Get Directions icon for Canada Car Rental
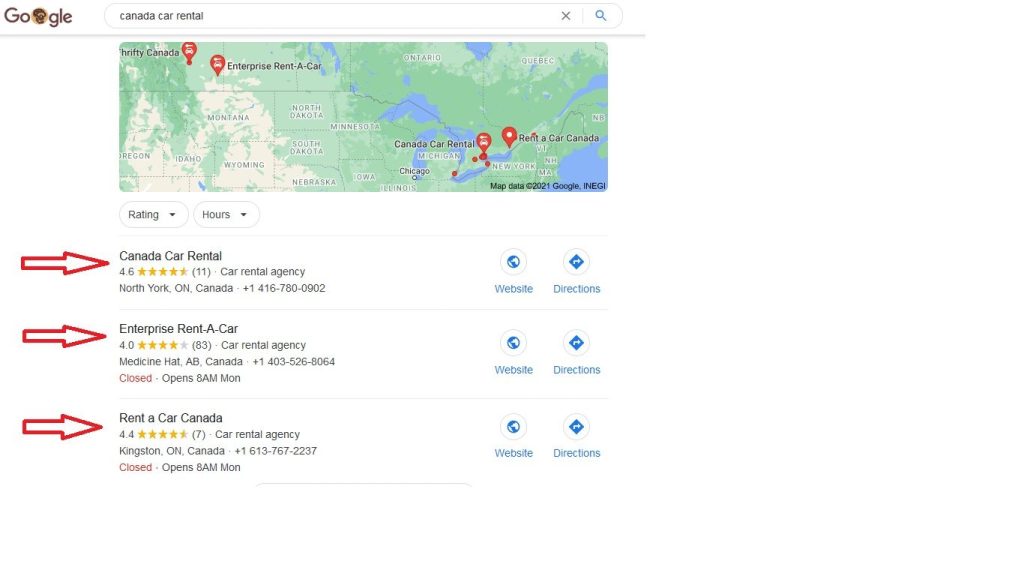Screen dimensions: 1024x576 (576, 262)
